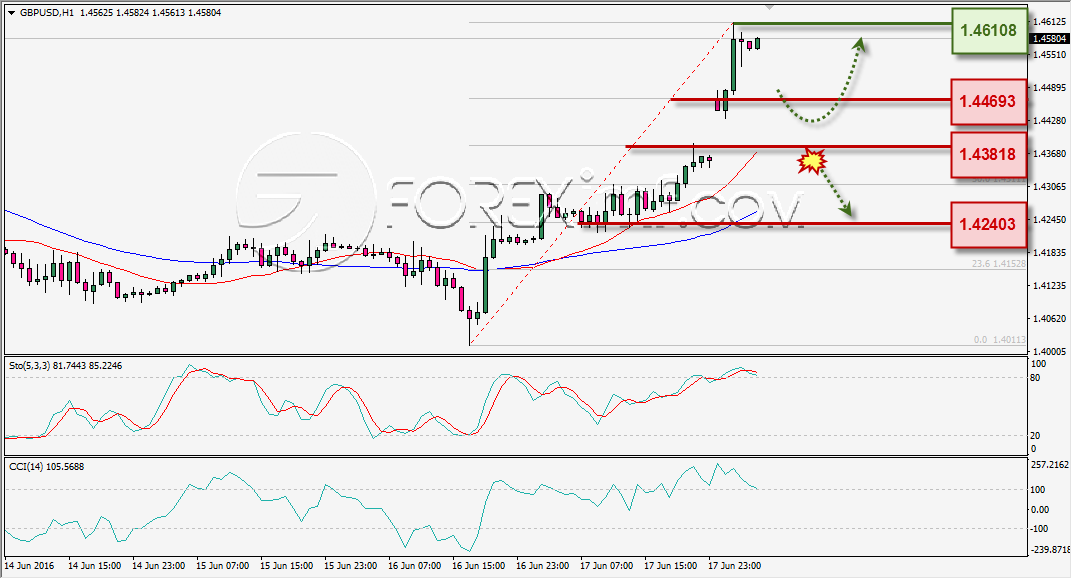
Task: Click the -100 level on the CCI scale
Action: point(1038,528)
